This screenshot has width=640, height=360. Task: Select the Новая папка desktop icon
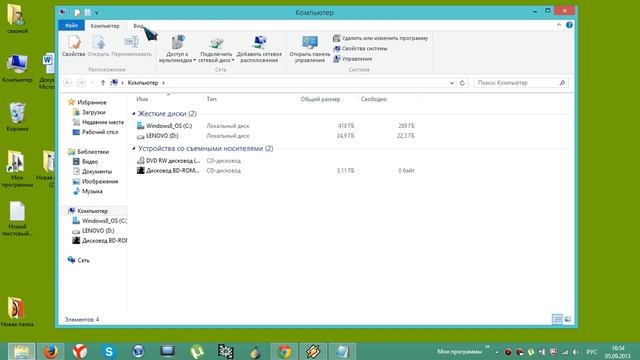click(x=17, y=313)
